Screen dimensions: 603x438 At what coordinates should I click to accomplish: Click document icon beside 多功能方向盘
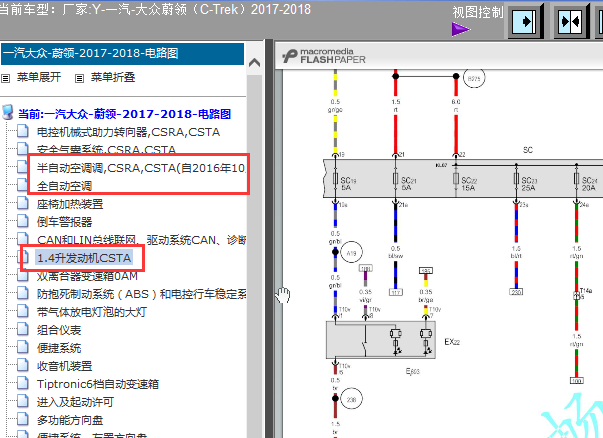click(x=23, y=419)
